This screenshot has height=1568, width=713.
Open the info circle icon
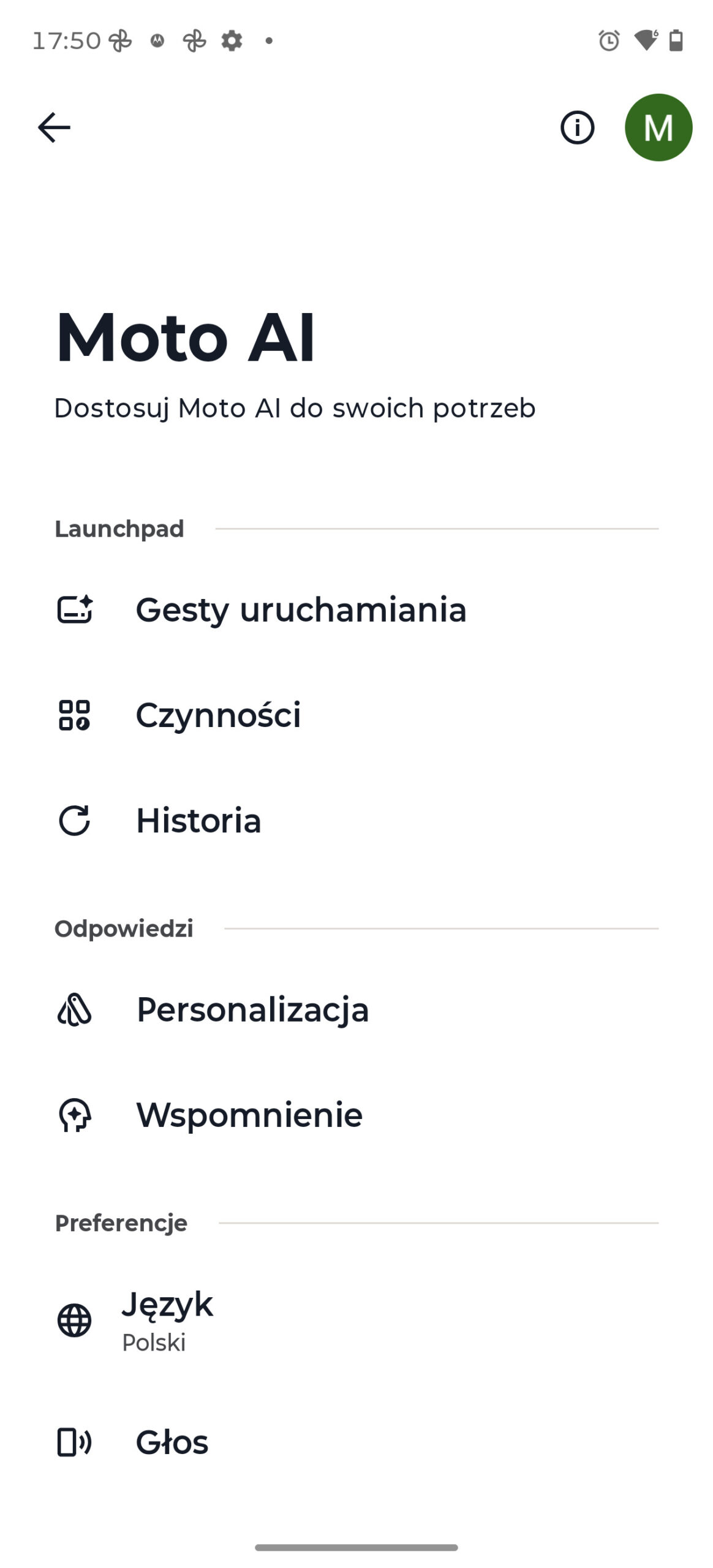click(x=577, y=127)
